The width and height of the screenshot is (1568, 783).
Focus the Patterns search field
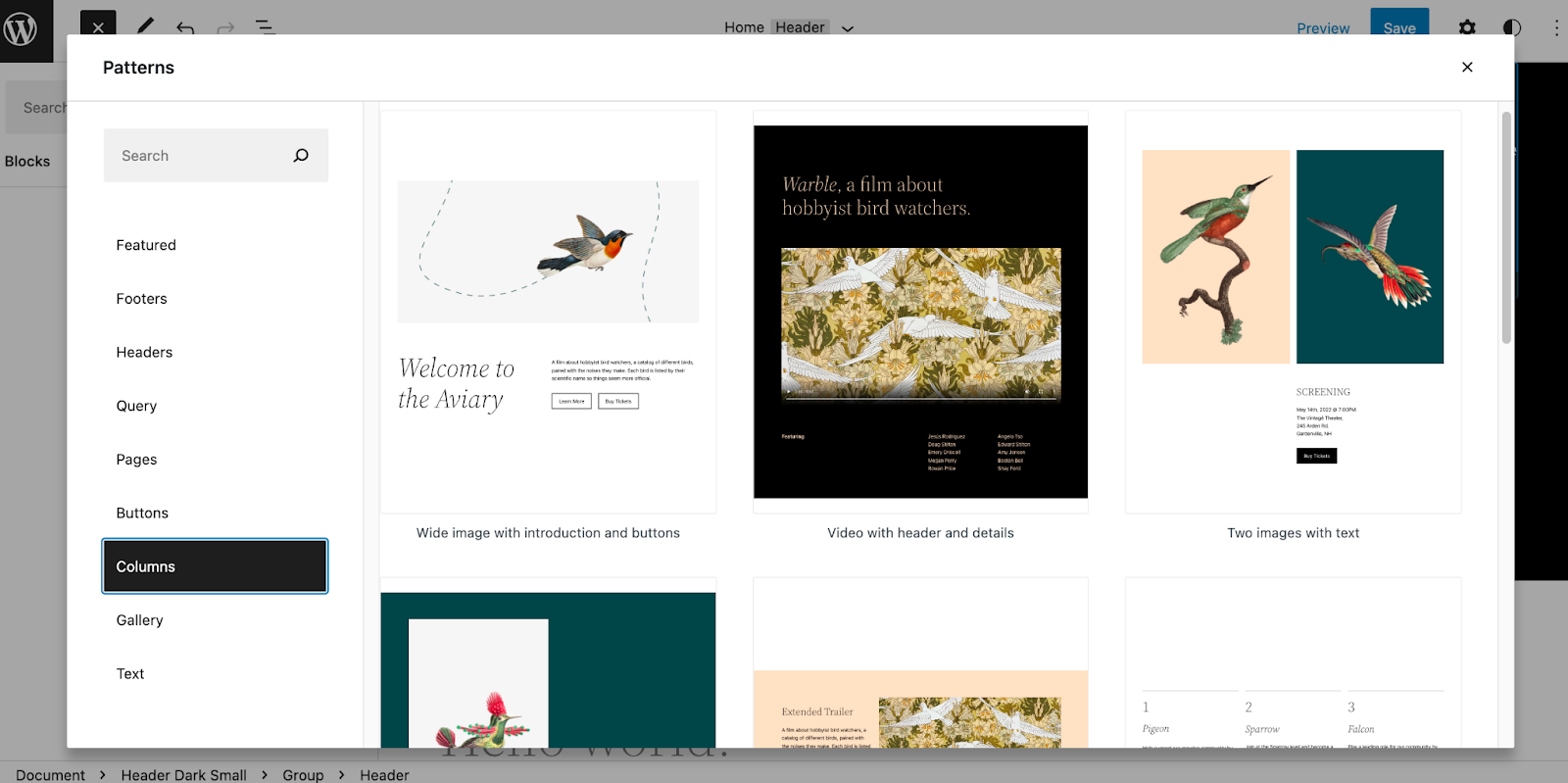point(216,155)
